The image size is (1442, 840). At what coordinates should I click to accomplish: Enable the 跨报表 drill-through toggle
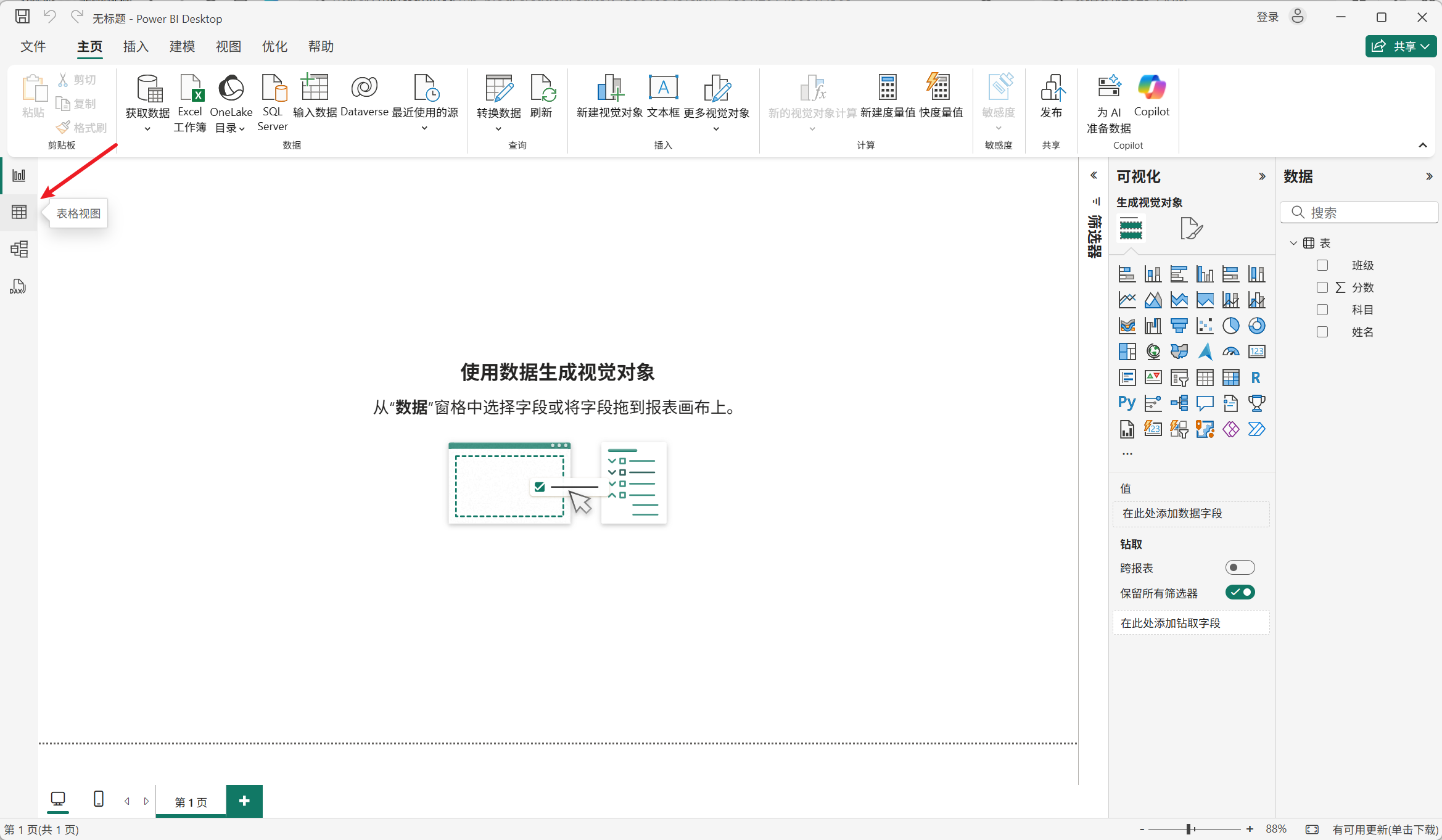coord(1239,567)
